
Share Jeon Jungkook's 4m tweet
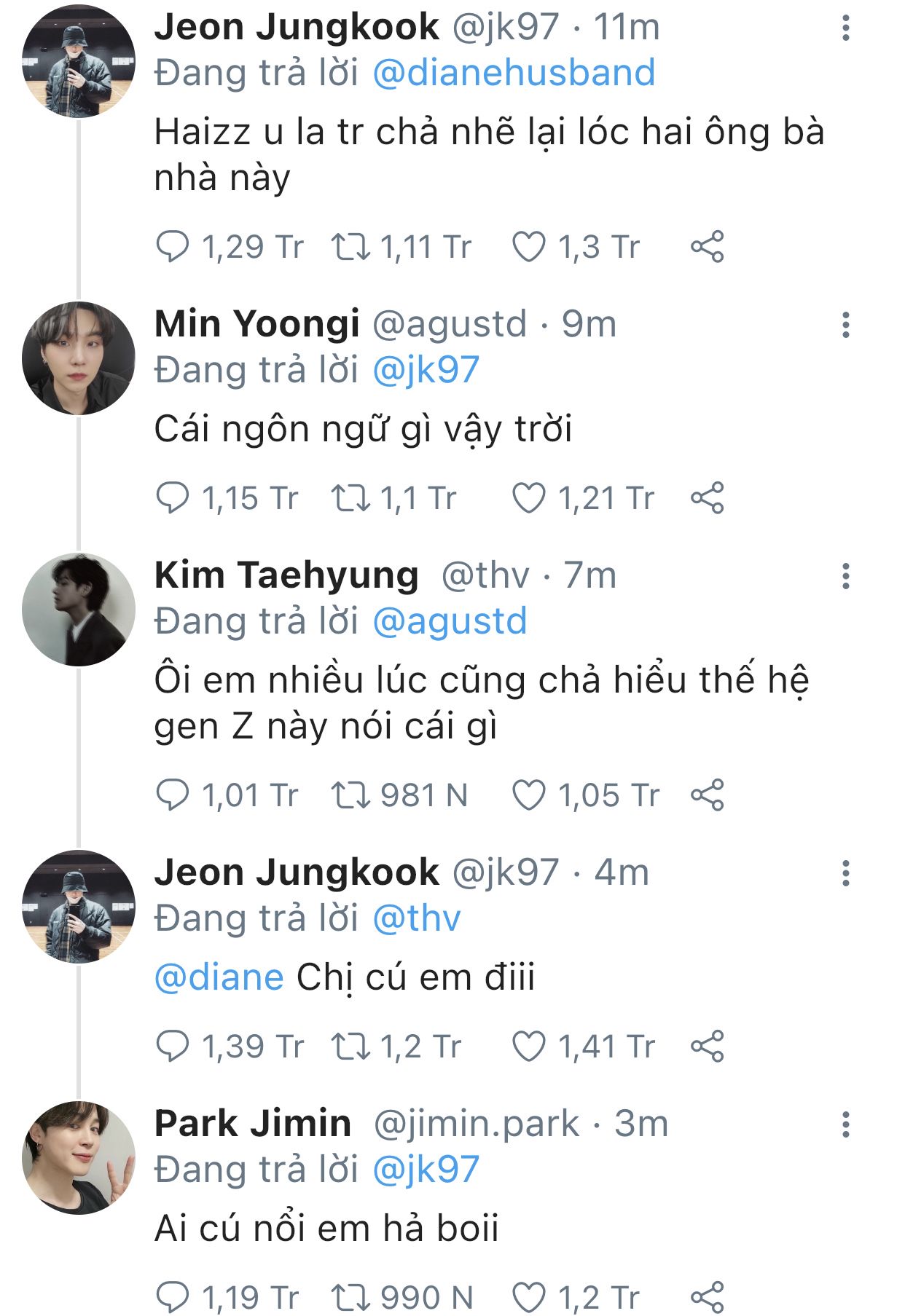pyautogui.click(x=707, y=1047)
